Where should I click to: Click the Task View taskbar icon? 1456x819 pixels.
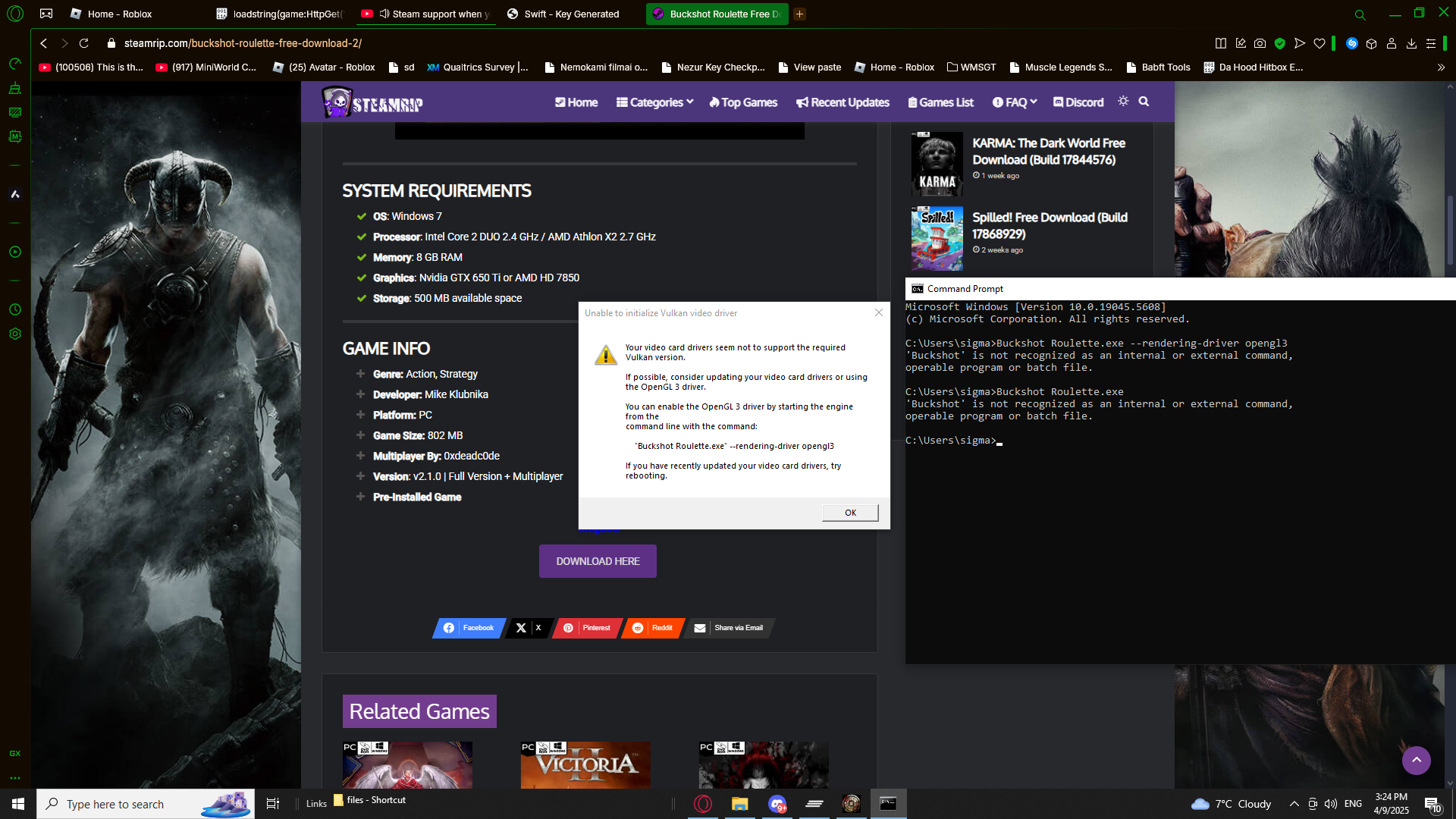tap(273, 804)
